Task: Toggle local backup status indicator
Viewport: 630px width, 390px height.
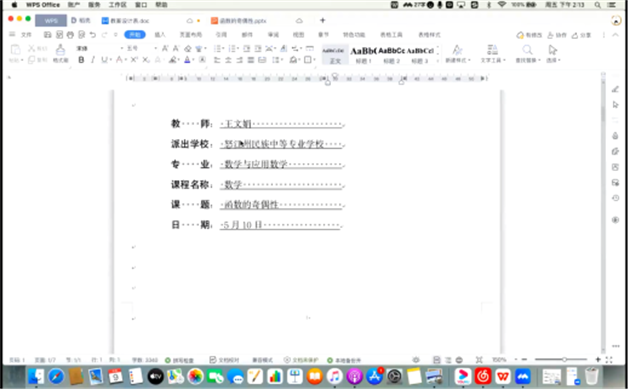Action: coord(344,360)
